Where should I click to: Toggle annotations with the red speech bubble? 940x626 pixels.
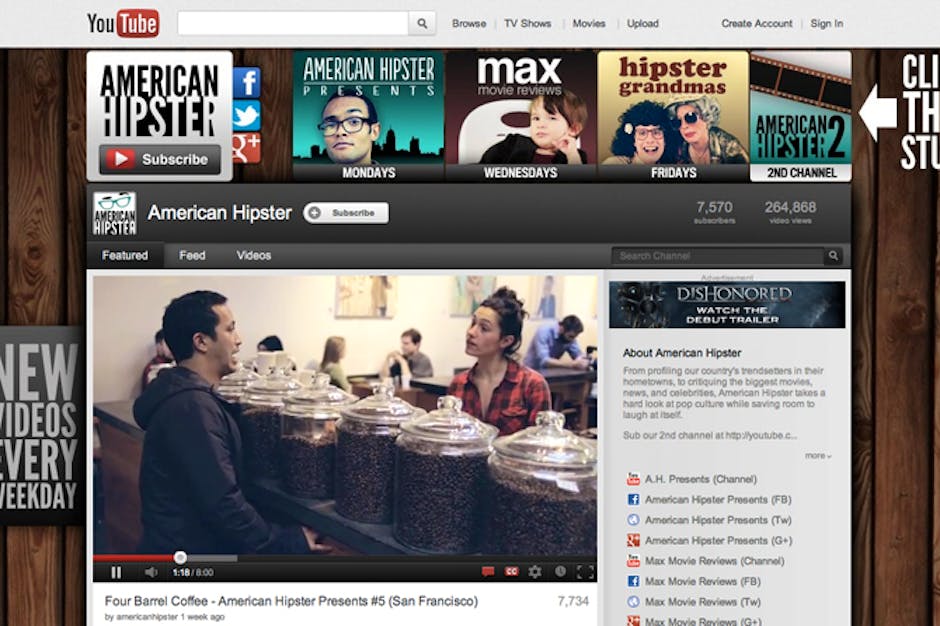click(488, 572)
